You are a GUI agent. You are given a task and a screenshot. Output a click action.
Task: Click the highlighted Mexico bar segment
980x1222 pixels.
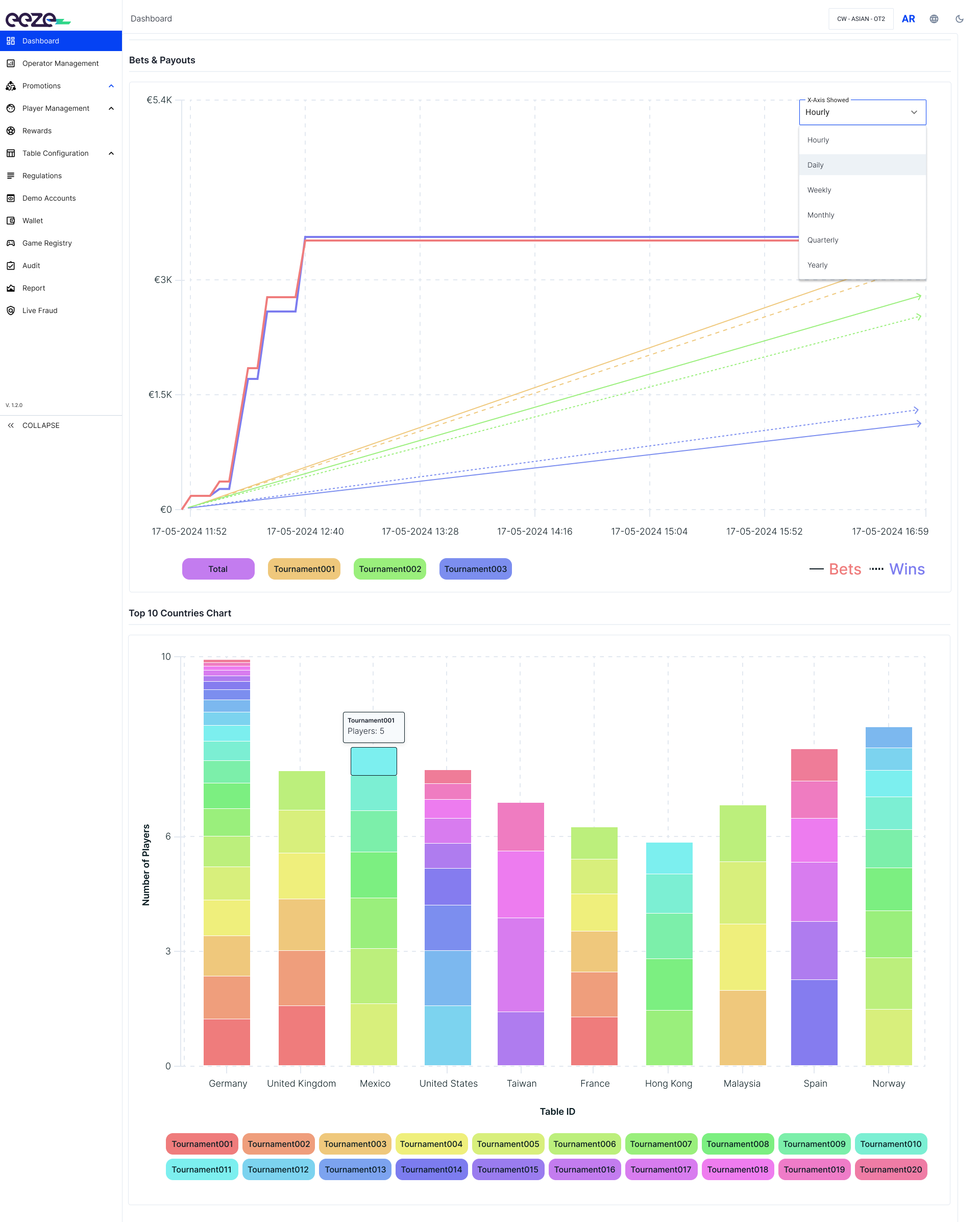coord(373,761)
